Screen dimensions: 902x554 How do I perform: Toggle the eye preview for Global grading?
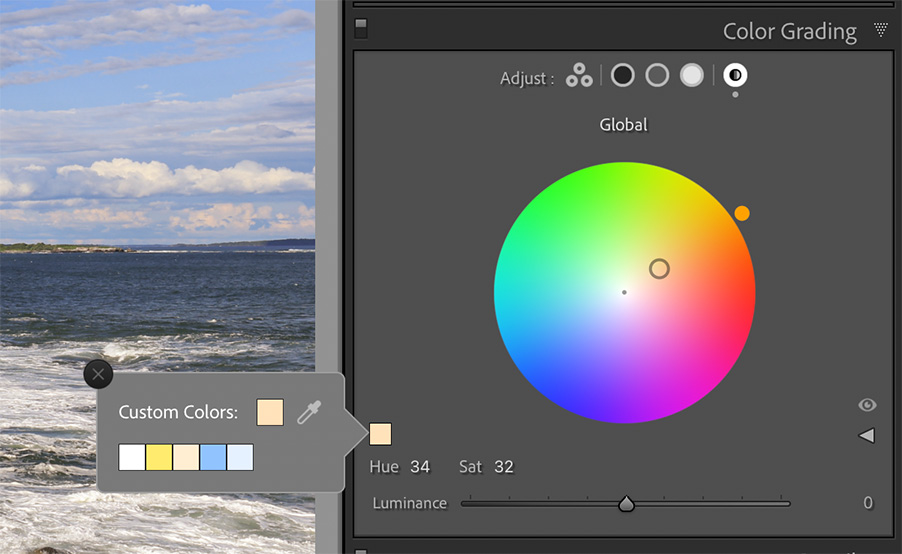(867, 405)
